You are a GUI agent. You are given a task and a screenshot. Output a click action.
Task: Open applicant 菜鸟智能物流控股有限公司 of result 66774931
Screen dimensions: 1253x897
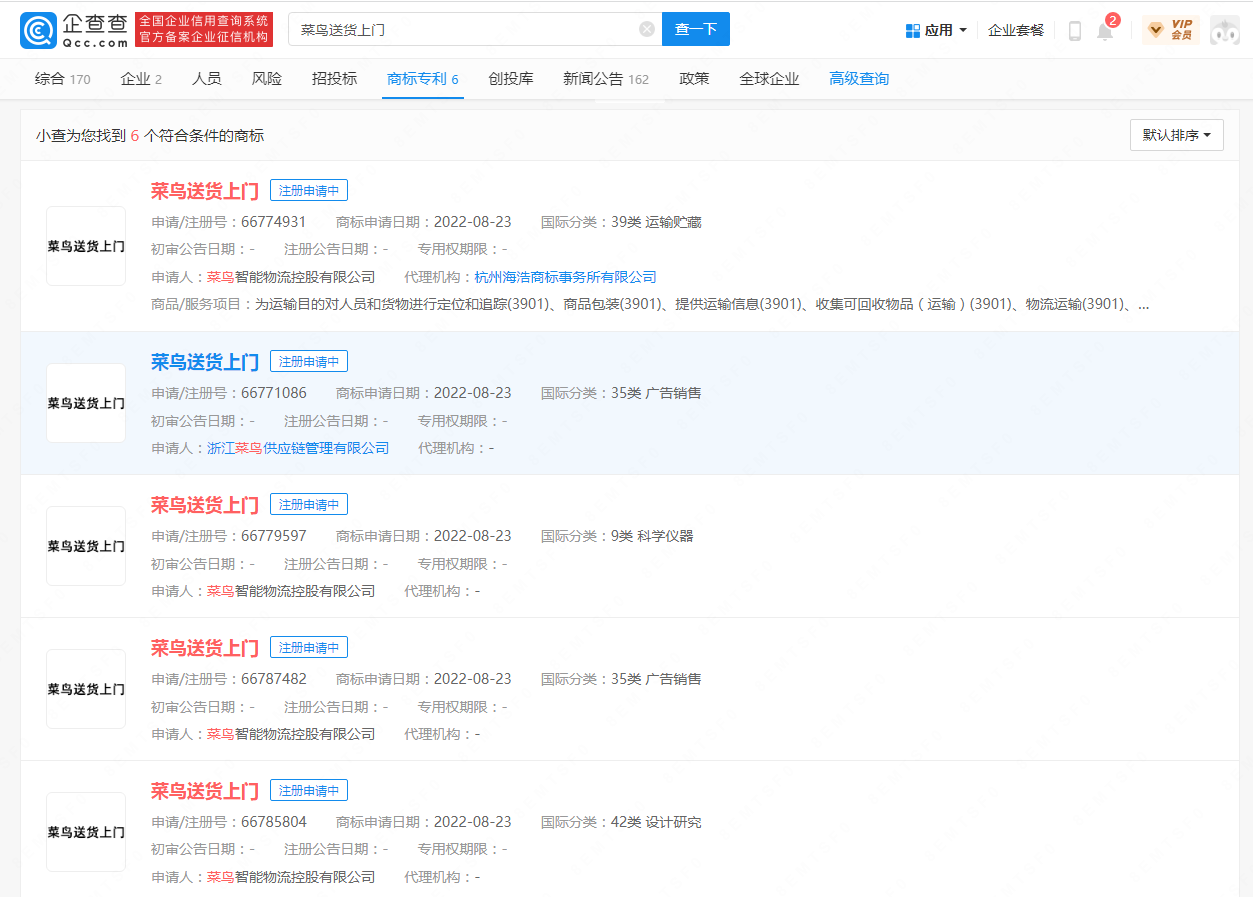(x=291, y=277)
